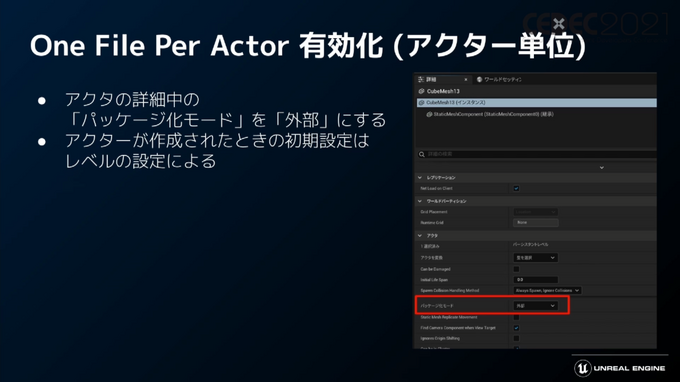Collapse the ワールドパーティション section
The image size is (680, 382).
pos(420,201)
